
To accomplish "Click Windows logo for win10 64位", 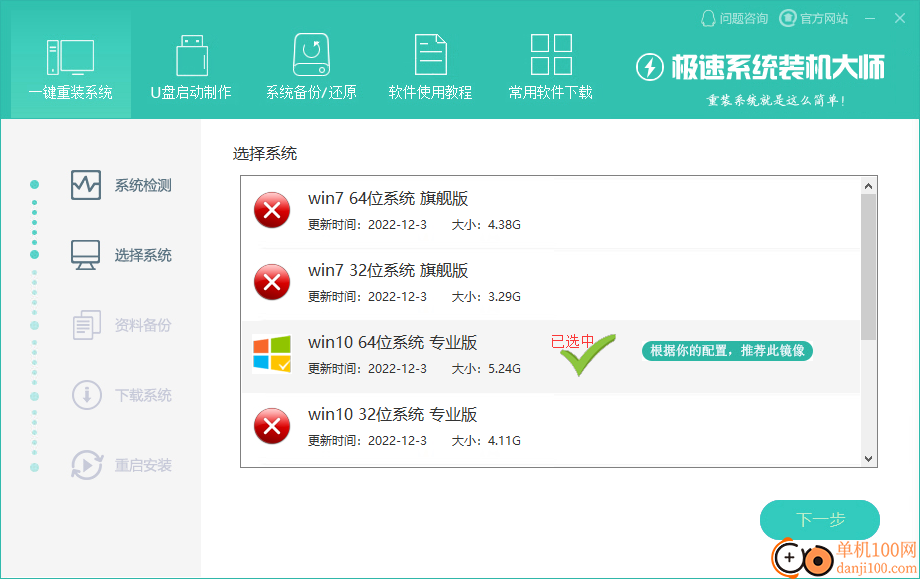I will (272, 354).
